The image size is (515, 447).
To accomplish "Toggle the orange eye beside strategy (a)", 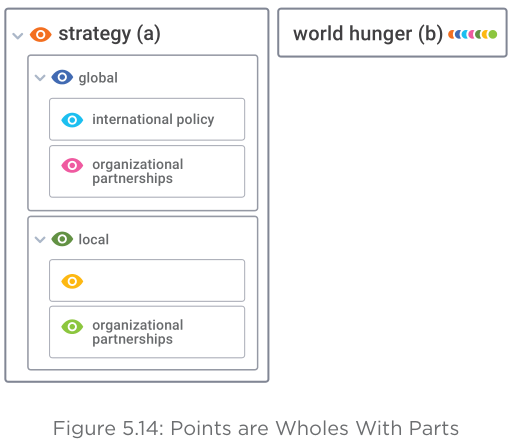I will [41, 34].
